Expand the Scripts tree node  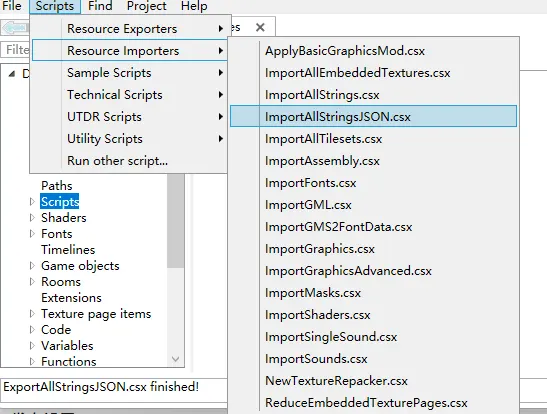(32, 202)
